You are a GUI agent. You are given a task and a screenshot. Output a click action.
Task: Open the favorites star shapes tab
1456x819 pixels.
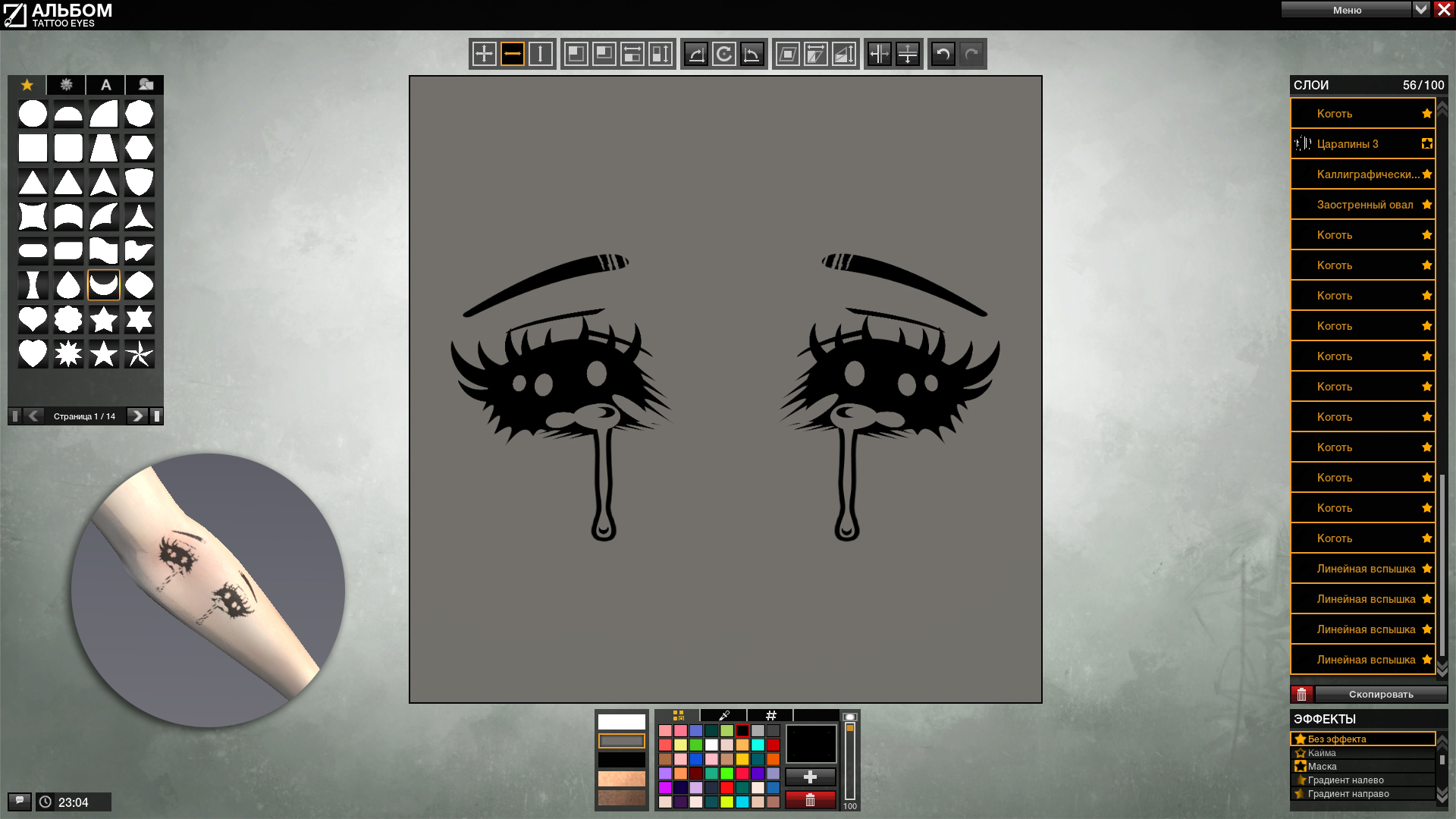point(27,85)
